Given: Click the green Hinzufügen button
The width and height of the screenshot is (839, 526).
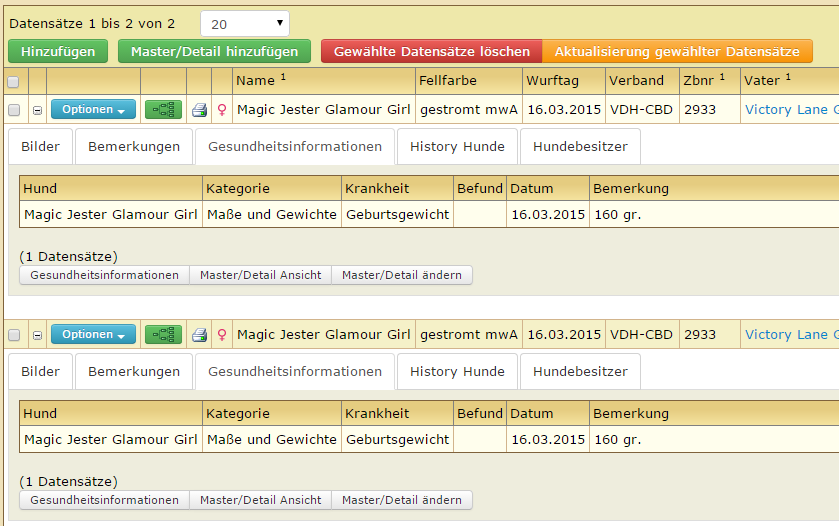Looking at the screenshot, I should (58, 51).
